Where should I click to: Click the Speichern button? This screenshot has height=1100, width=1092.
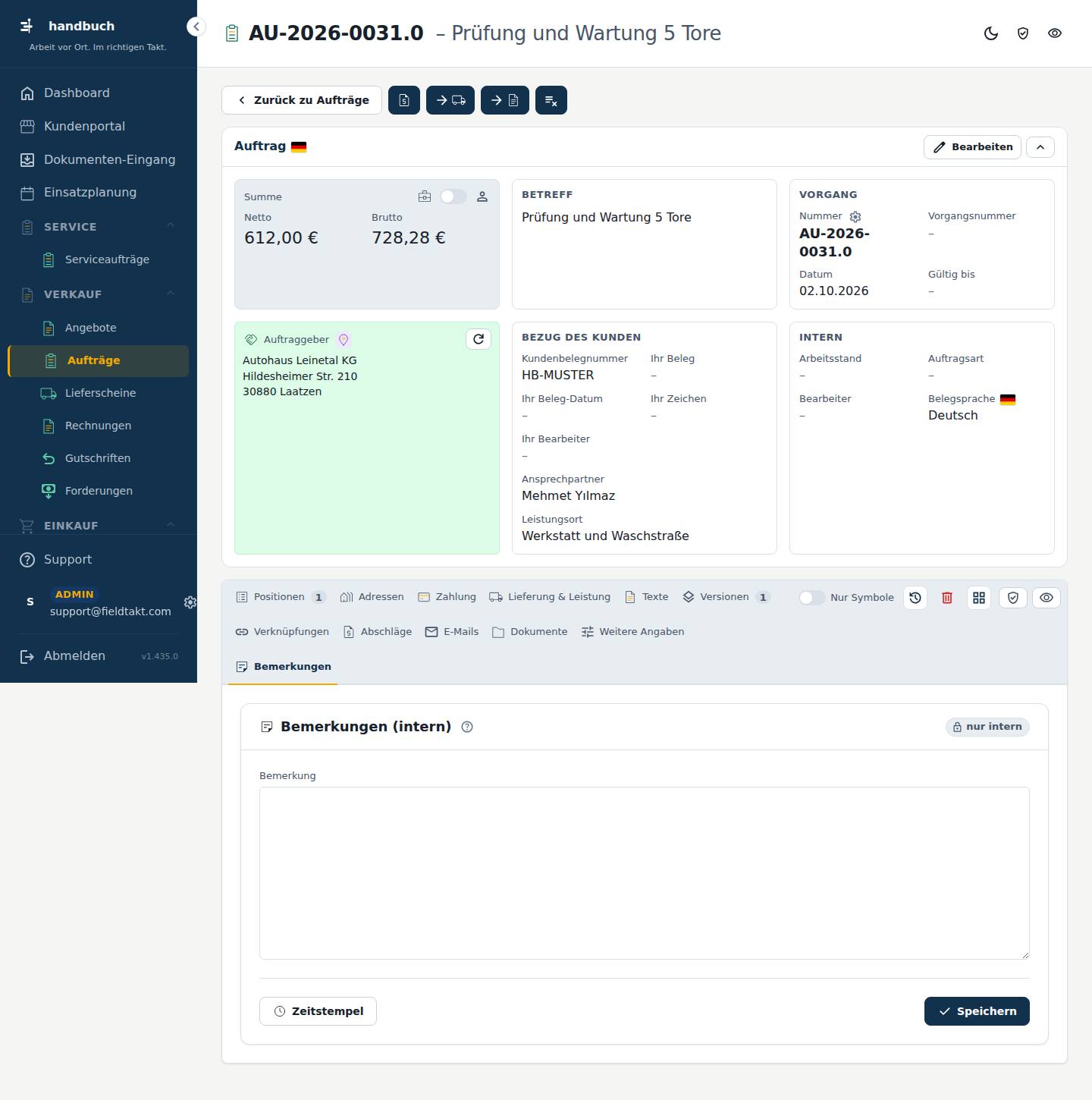[x=977, y=1011]
